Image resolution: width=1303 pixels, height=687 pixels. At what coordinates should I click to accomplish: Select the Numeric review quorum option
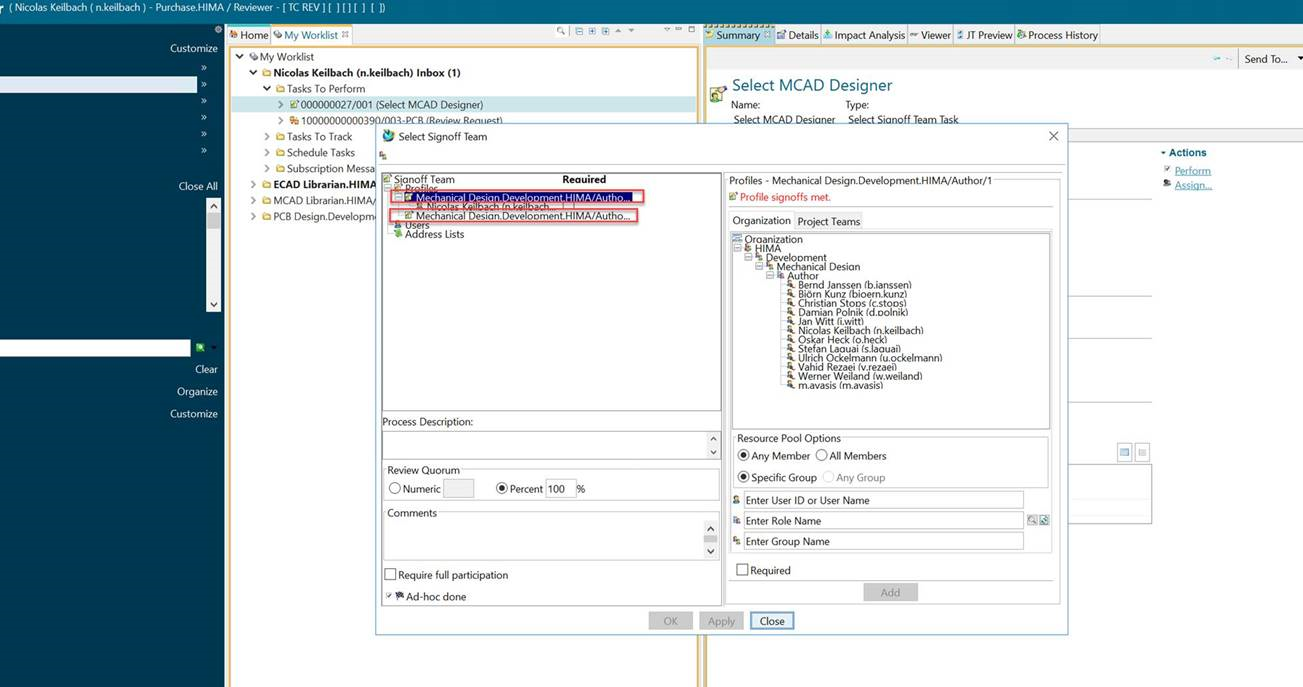click(395, 489)
